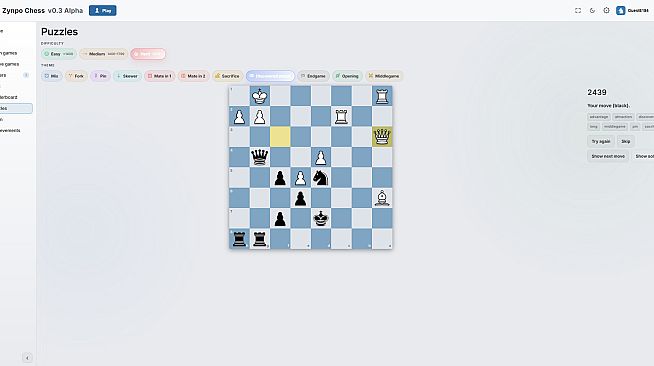The image size is (654, 366).
Task: Select the Medium difficulty chip
Action: click(x=103, y=54)
